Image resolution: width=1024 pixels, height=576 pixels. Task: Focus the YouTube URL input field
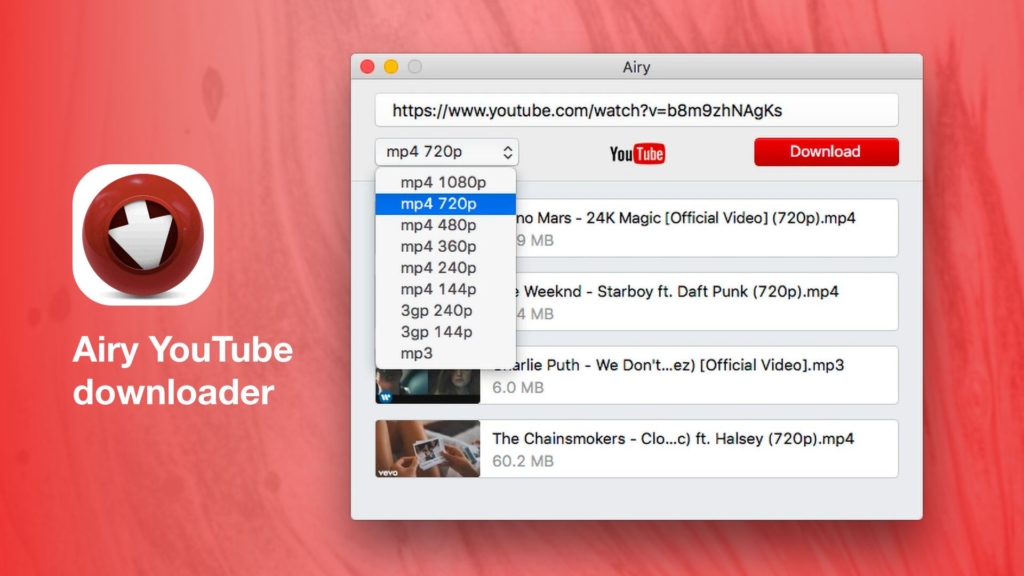click(x=637, y=110)
